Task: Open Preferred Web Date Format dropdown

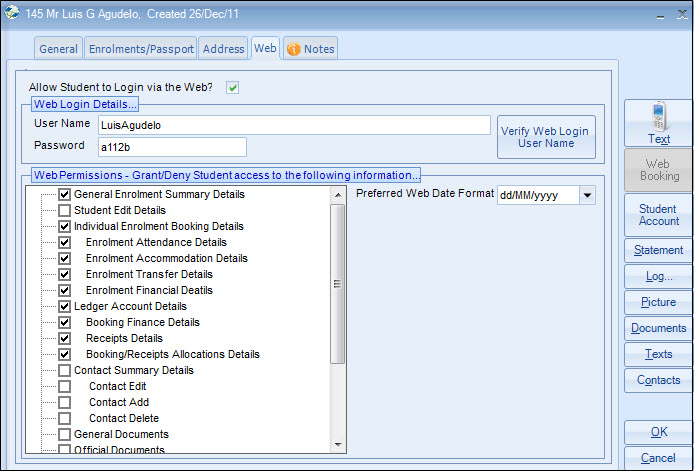Action: [586, 195]
